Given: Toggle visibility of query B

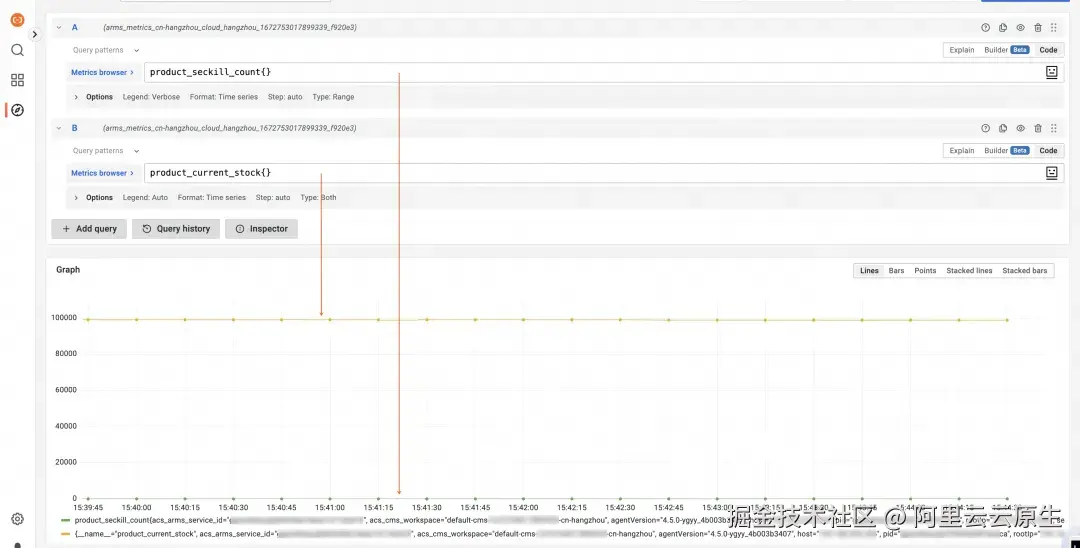Looking at the screenshot, I should pyautogui.click(x=1020, y=128).
